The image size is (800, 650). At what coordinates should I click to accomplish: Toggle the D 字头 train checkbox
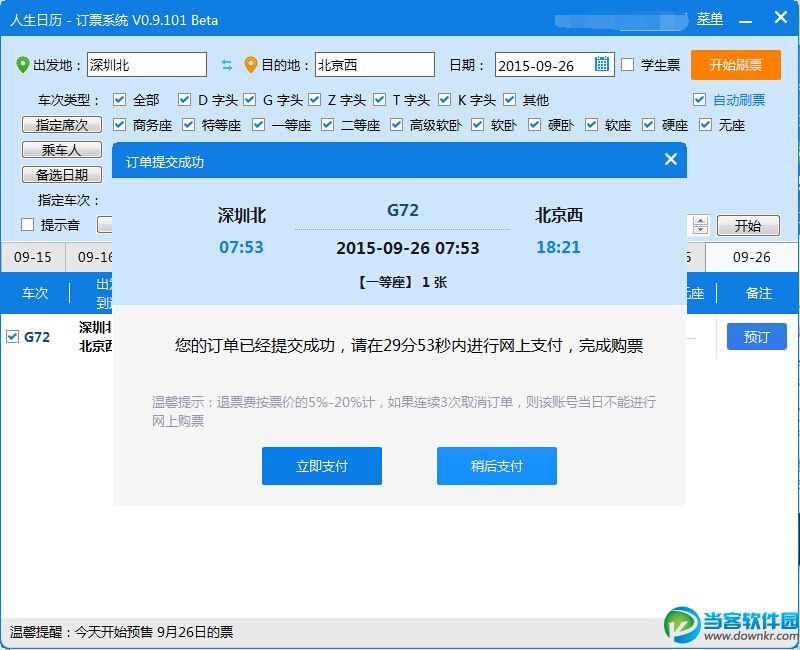click(x=184, y=99)
